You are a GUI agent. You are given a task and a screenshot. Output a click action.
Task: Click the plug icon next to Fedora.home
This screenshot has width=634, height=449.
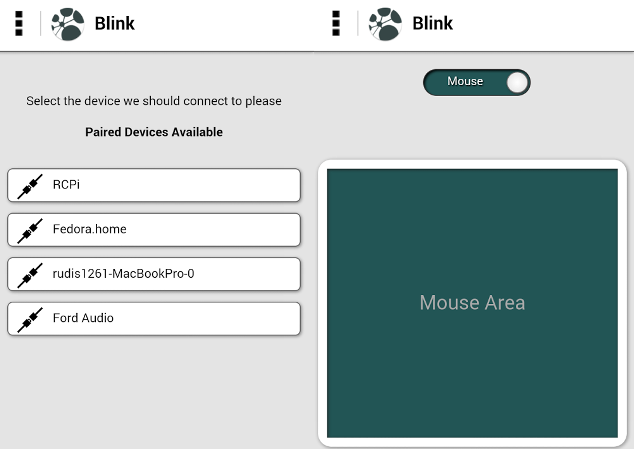[x=30, y=231]
